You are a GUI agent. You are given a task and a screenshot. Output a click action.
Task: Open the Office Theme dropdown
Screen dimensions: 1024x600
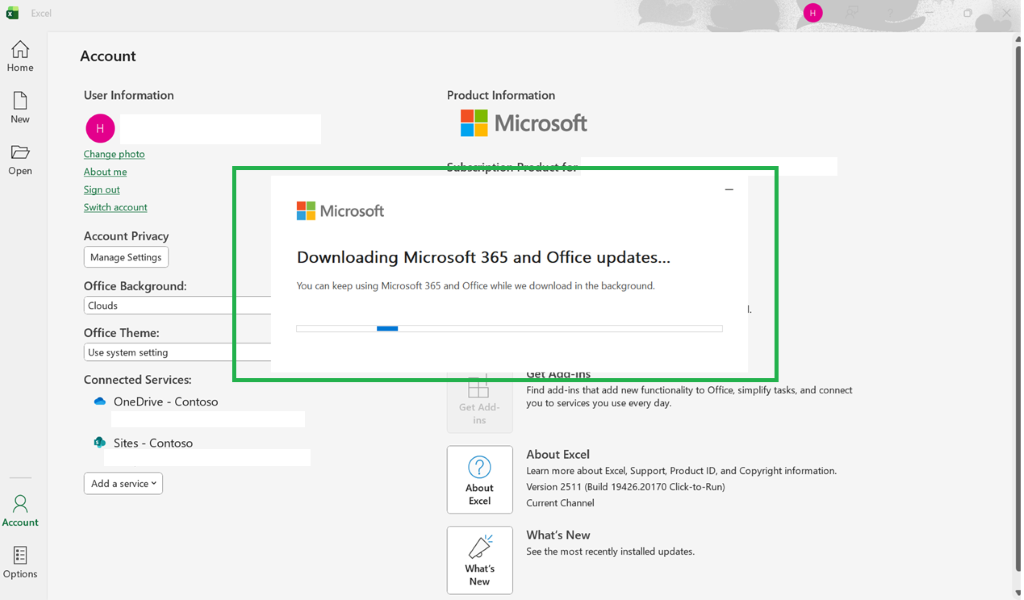178,353
